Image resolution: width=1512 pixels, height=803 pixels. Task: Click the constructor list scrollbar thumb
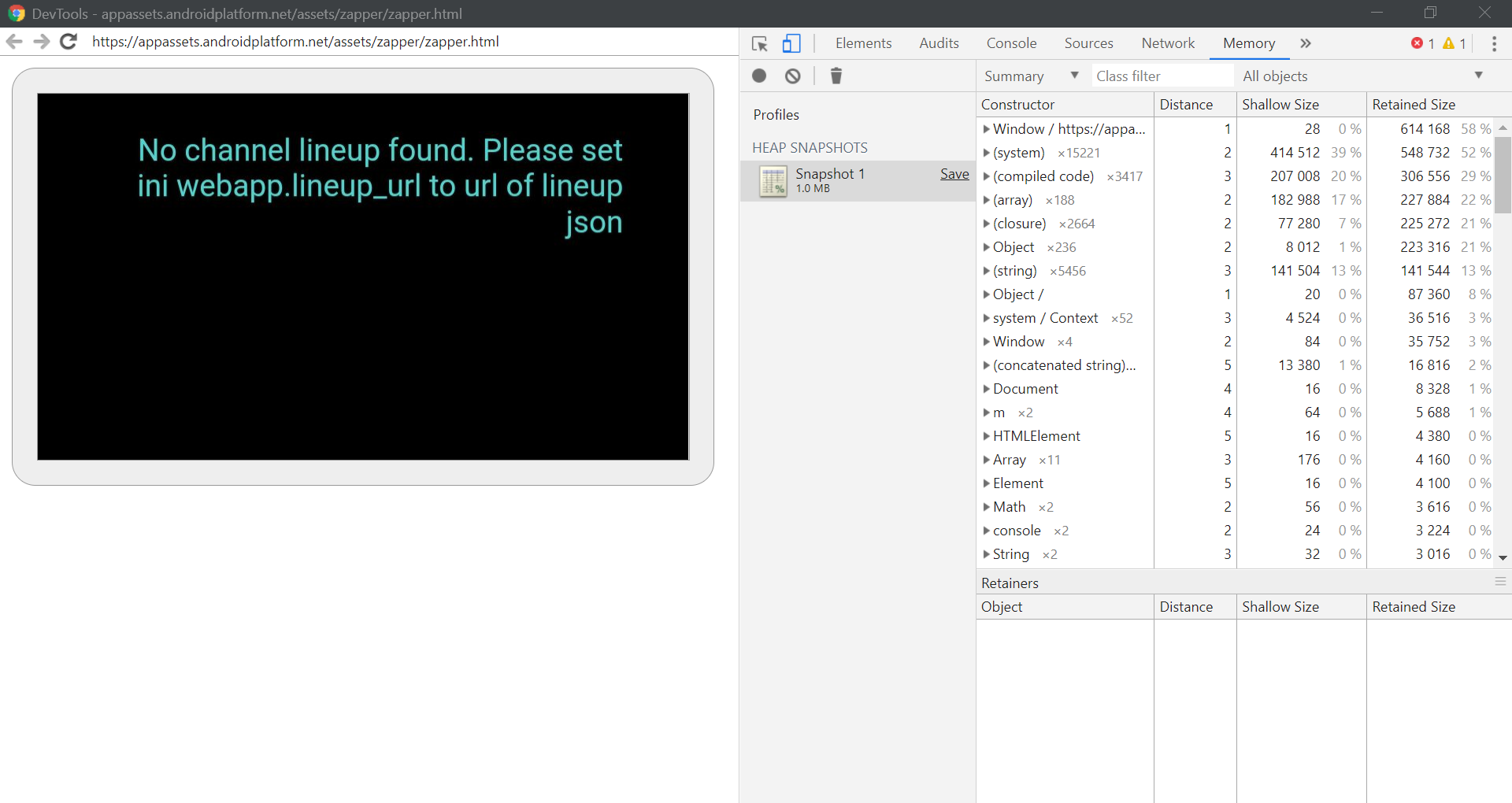(1503, 175)
